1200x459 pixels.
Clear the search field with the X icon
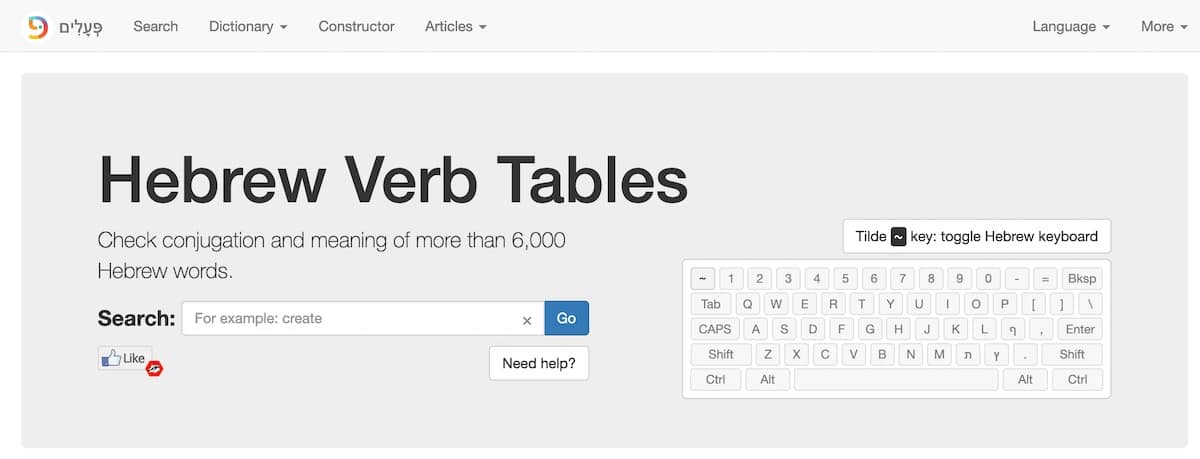527,320
